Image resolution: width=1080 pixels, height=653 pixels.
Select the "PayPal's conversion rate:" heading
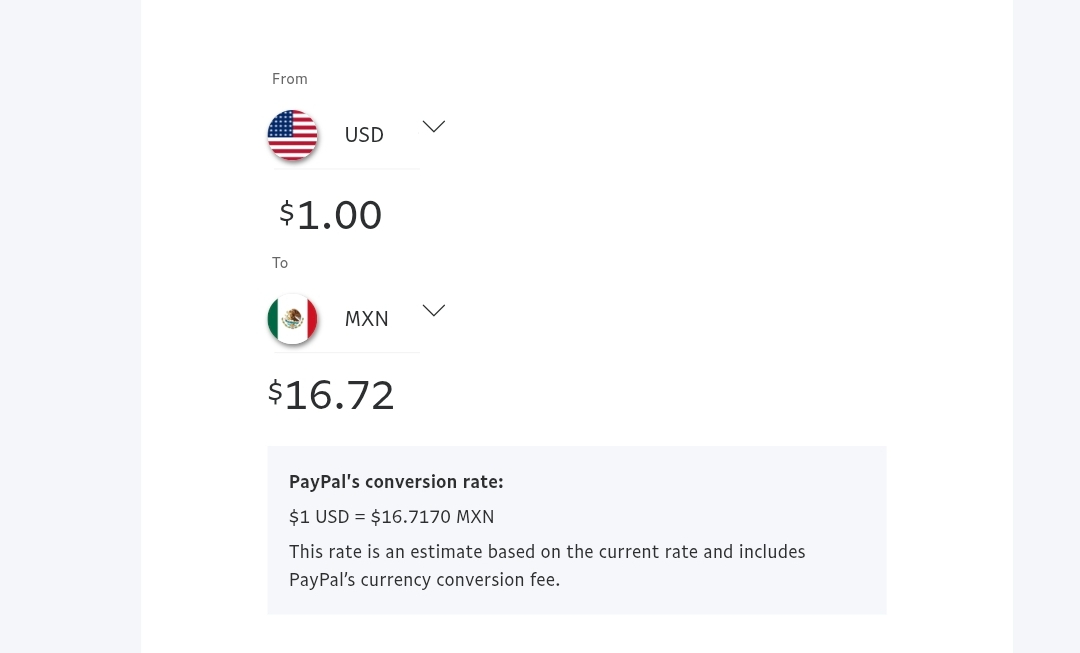pos(396,482)
